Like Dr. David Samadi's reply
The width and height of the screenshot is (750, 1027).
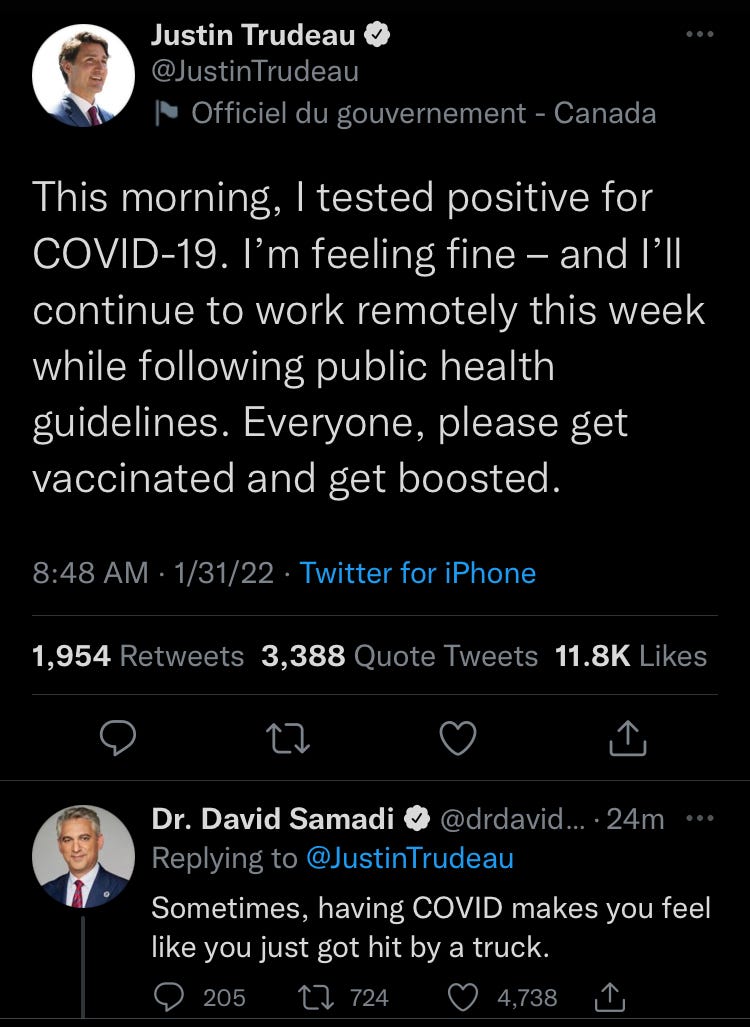tap(463, 998)
